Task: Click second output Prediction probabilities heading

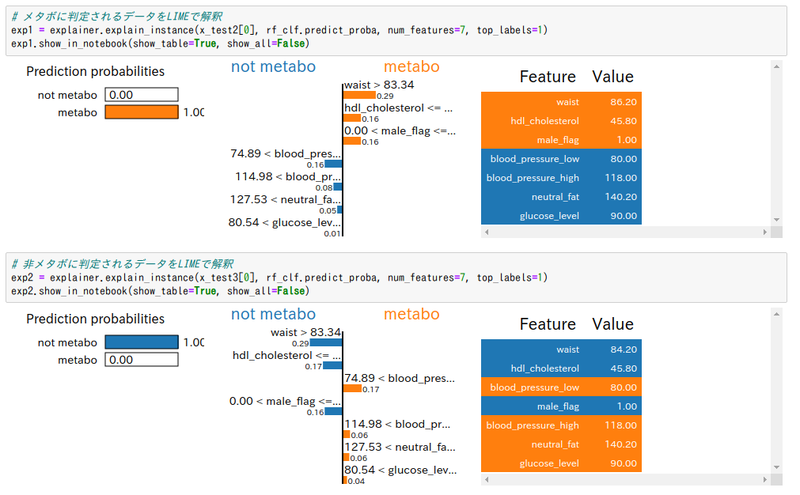Action: click(x=95, y=319)
